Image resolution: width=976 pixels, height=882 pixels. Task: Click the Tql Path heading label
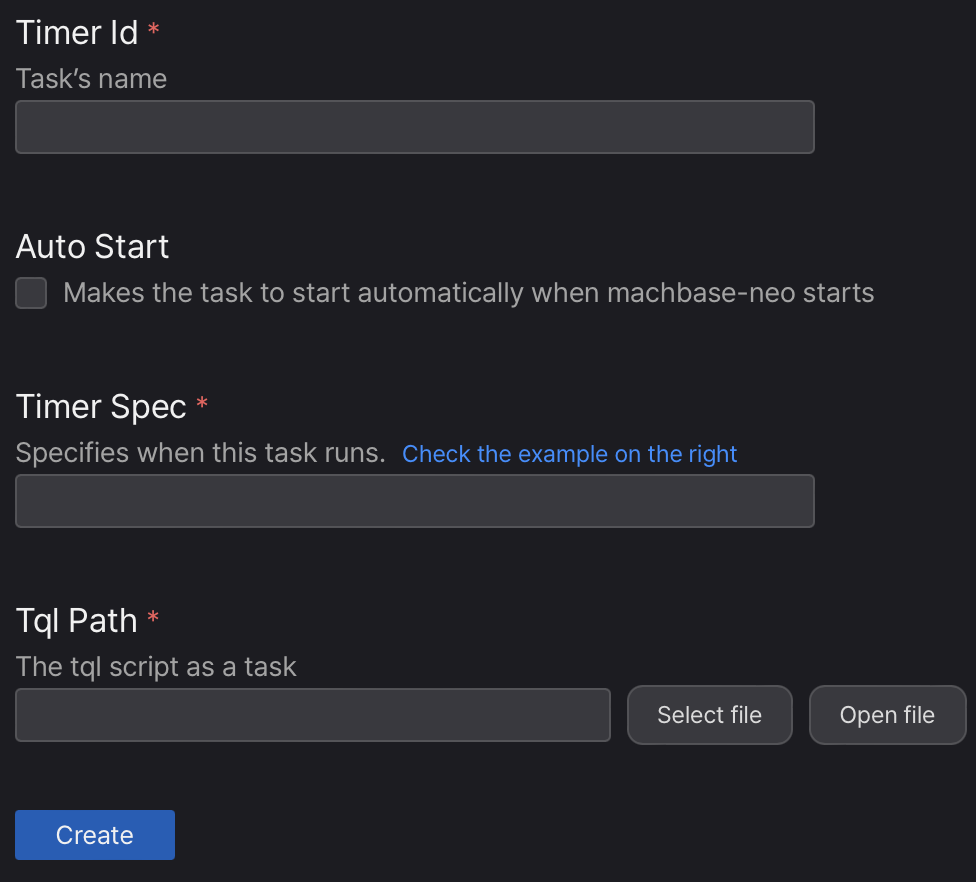[77, 621]
